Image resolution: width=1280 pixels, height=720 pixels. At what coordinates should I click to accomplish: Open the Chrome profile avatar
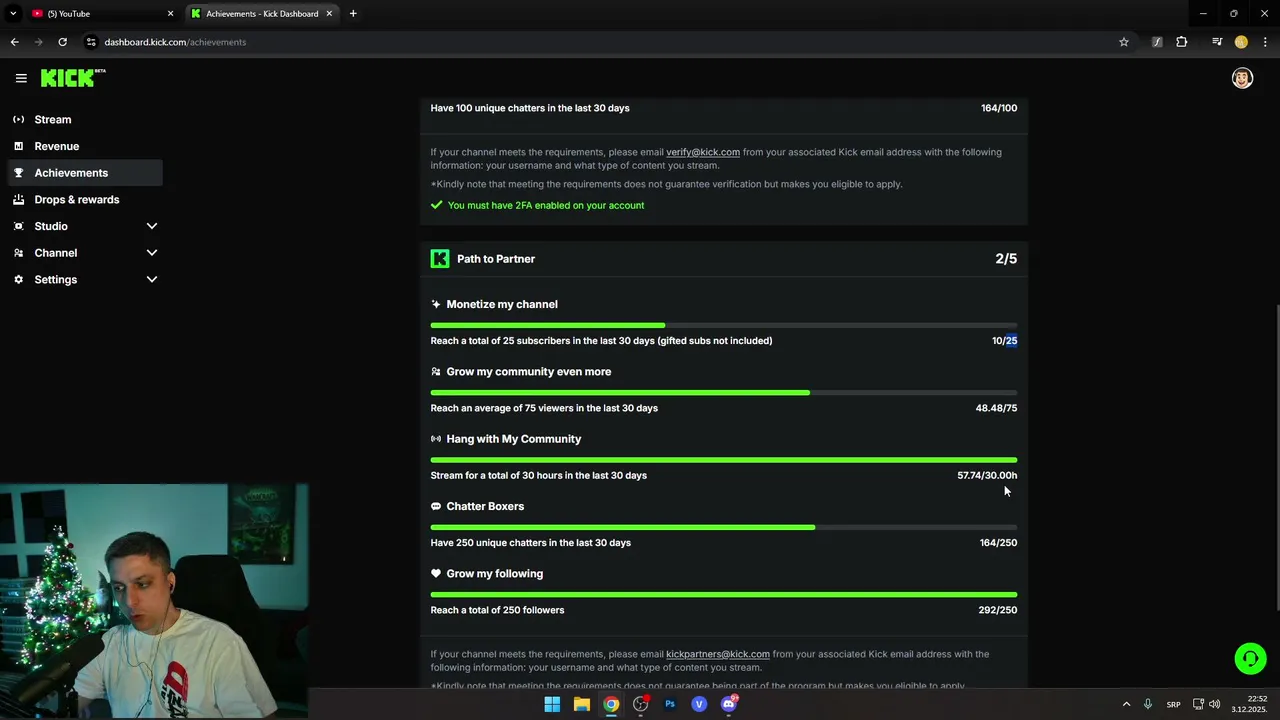click(x=1241, y=42)
